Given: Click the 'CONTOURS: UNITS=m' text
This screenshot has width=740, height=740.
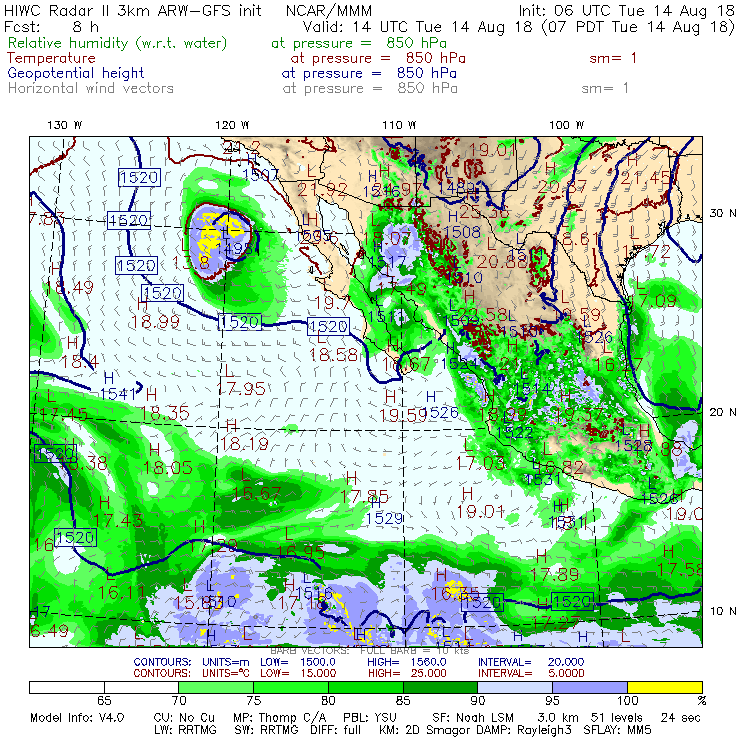Looking at the screenshot, I should pos(192,662).
